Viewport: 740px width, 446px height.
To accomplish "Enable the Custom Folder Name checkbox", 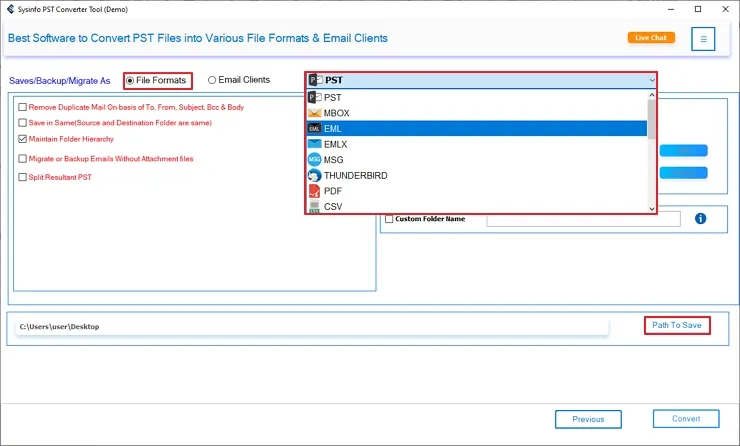I will [389, 219].
